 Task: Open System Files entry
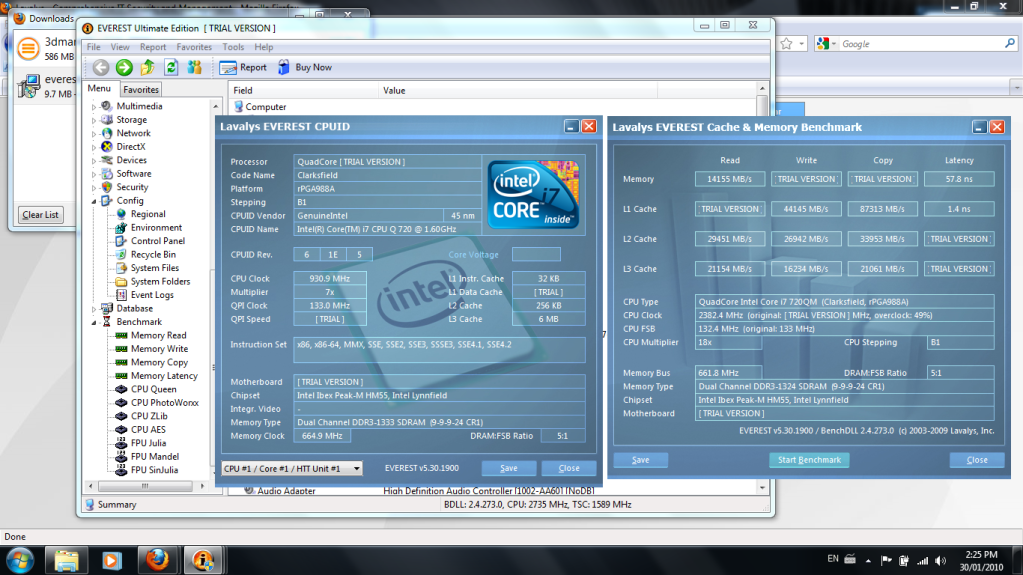pyautogui.click(x=155, y=268)
